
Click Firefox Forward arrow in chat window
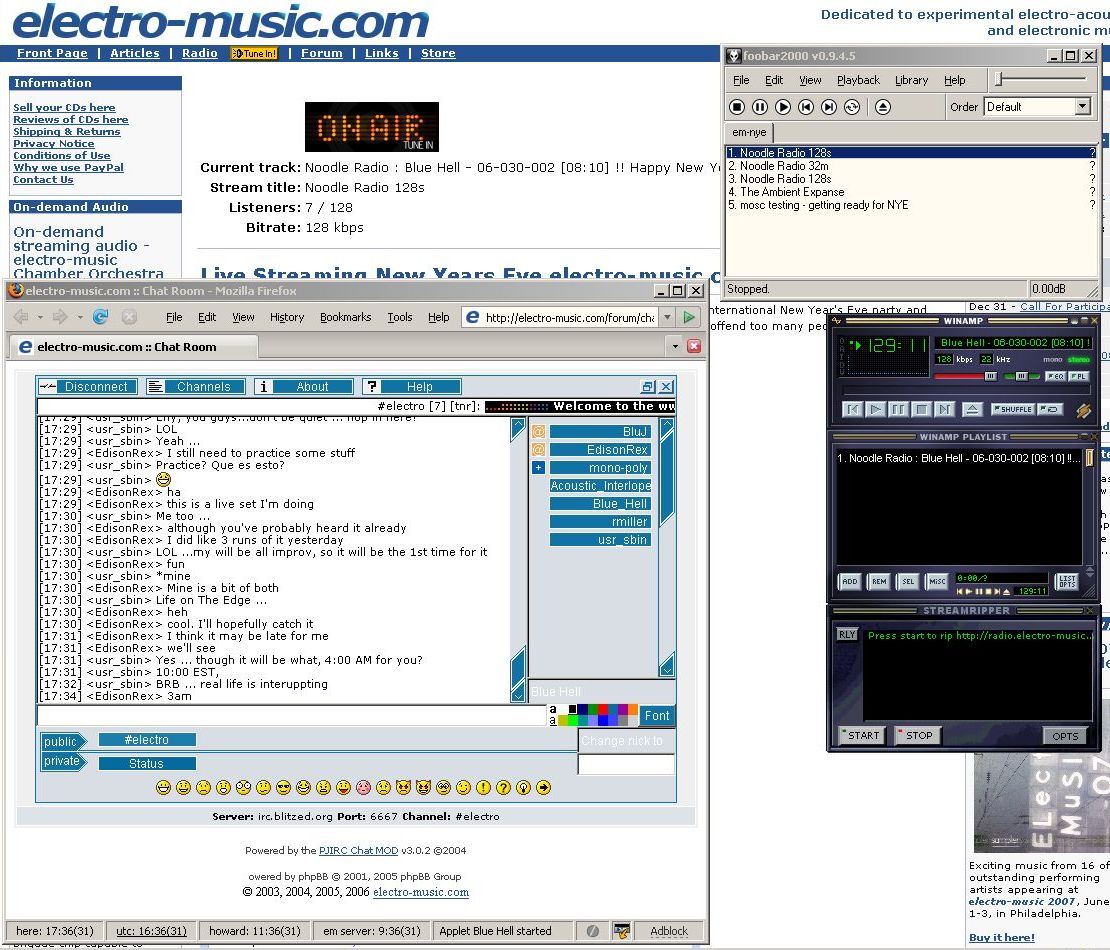click(60, 317)
